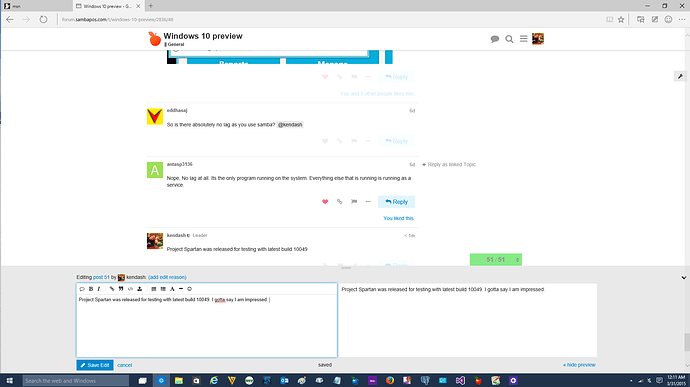Open eddhasaj's avatar

[155, 117]
